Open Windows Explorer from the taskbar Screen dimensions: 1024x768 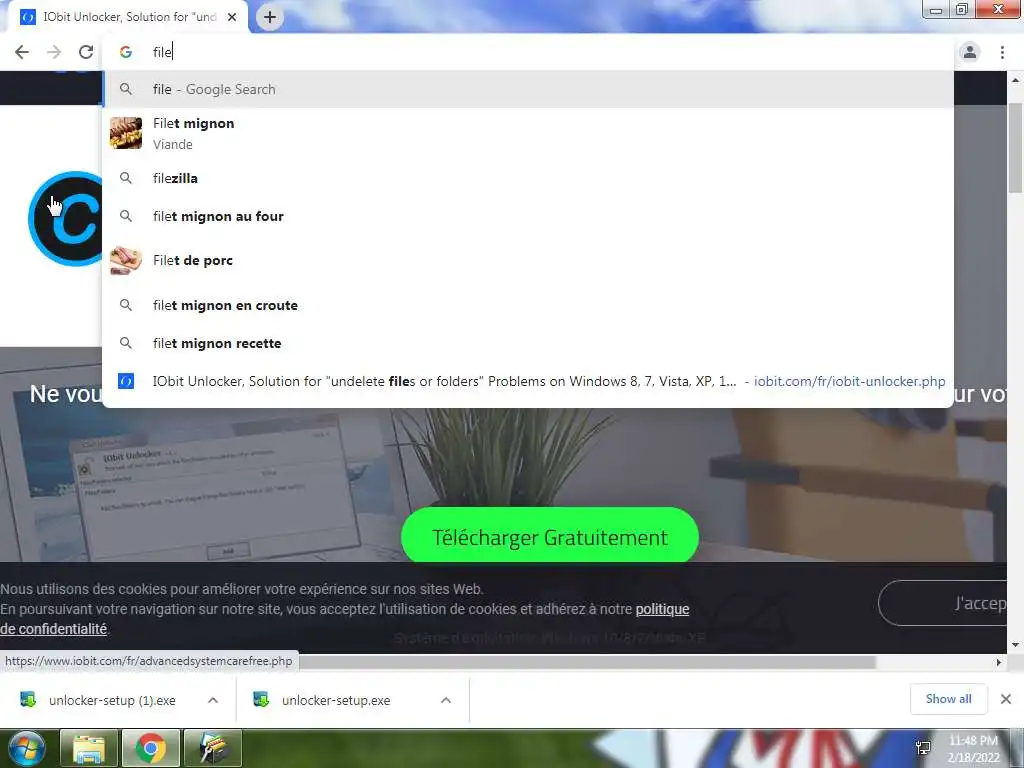(x=88, y=748)
